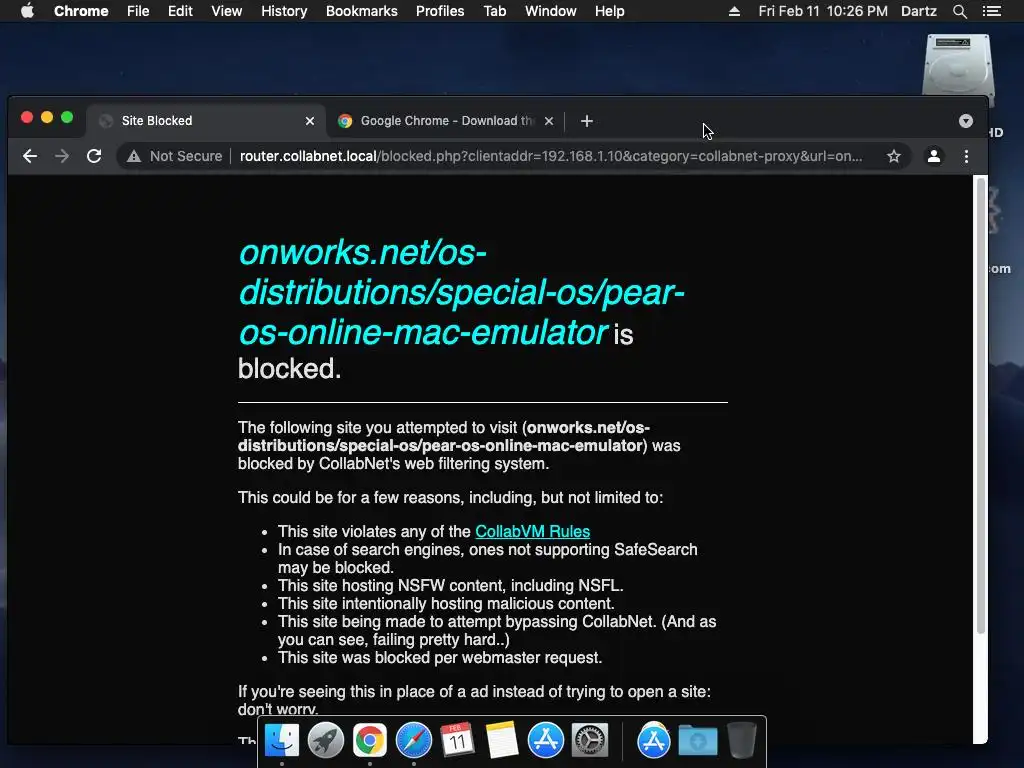Open Finder from the Dock
1024x768 pixels.
[282, 741]
